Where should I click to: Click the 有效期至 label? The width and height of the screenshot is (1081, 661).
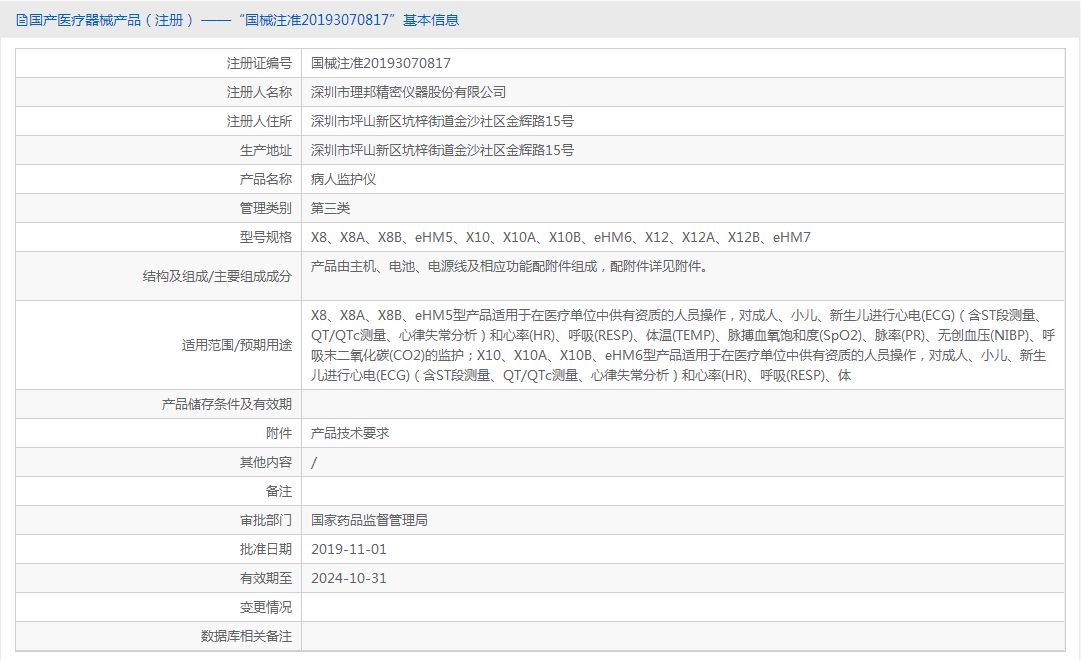click(266, 578)
